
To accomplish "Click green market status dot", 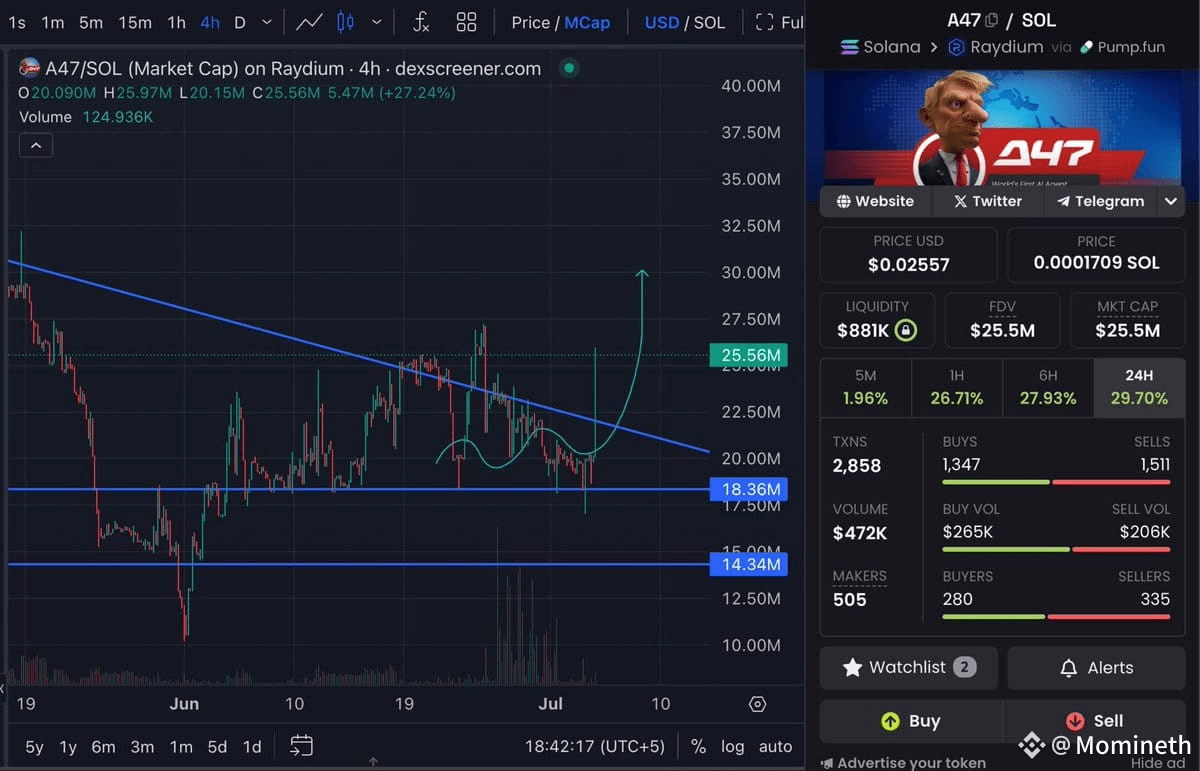I will 569,68.
